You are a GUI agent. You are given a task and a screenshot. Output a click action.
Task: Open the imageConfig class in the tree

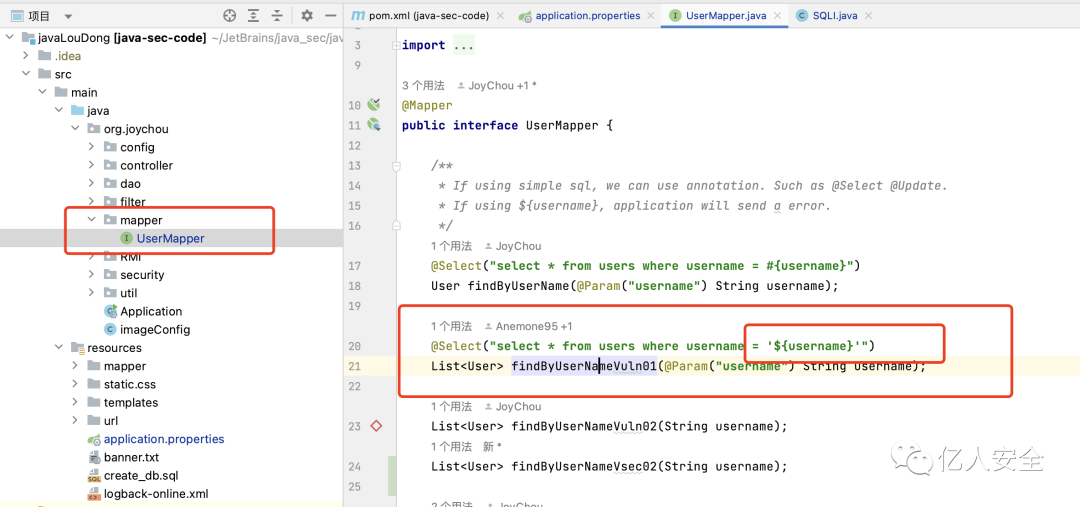point(155,329)
